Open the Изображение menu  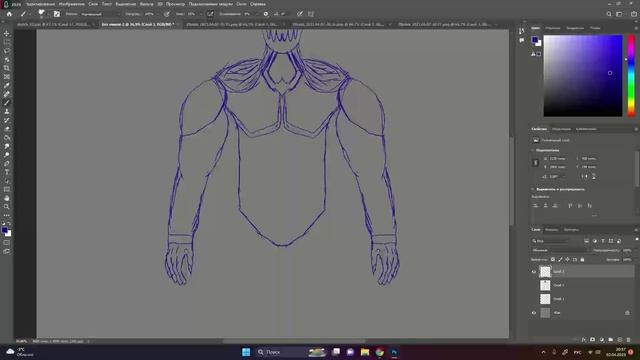click(x=71, y=4)
